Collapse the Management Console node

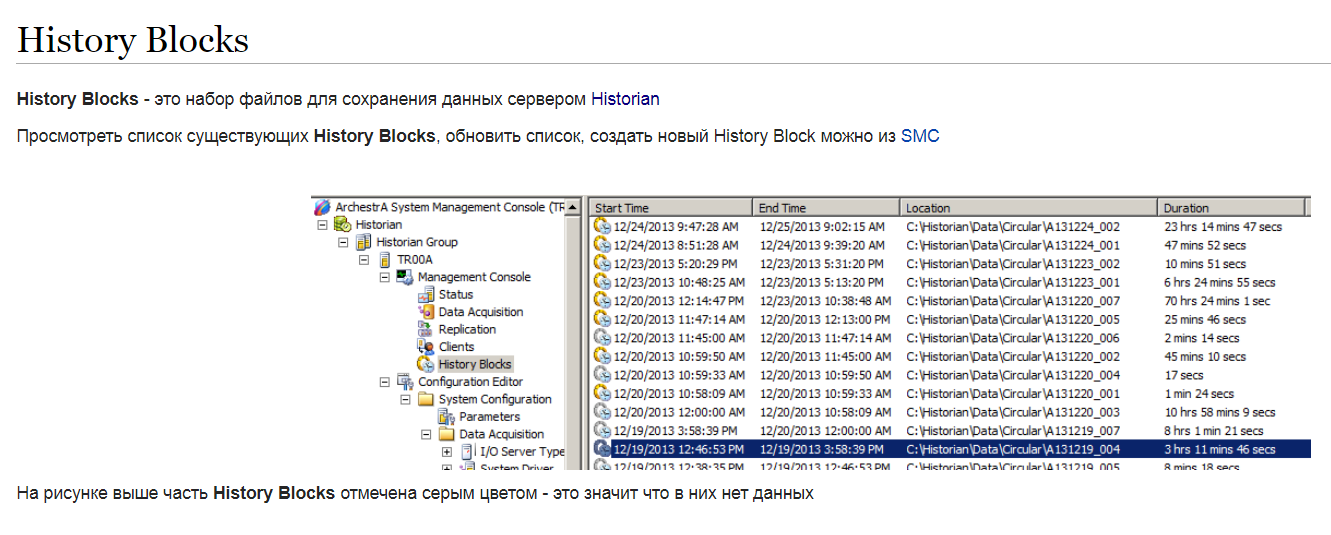point(385,278)
